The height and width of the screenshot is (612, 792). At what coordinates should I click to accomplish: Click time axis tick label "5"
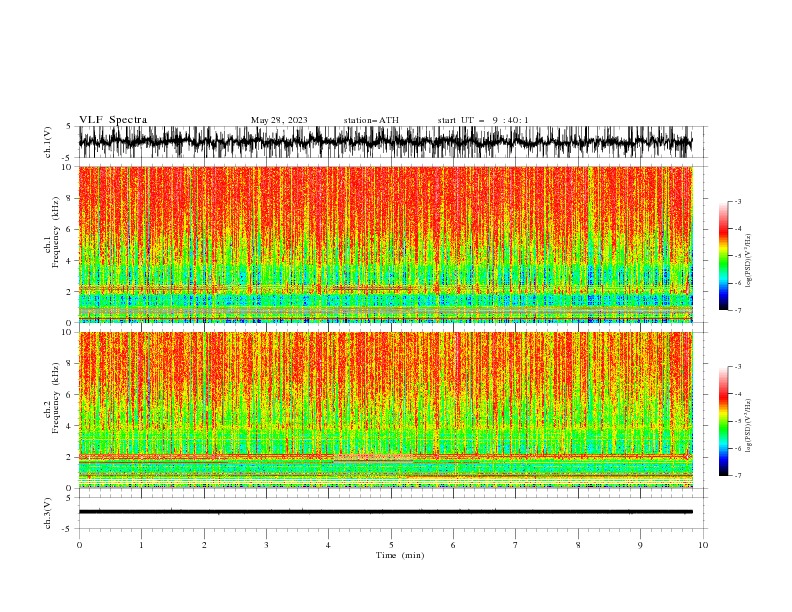[391, 545]
